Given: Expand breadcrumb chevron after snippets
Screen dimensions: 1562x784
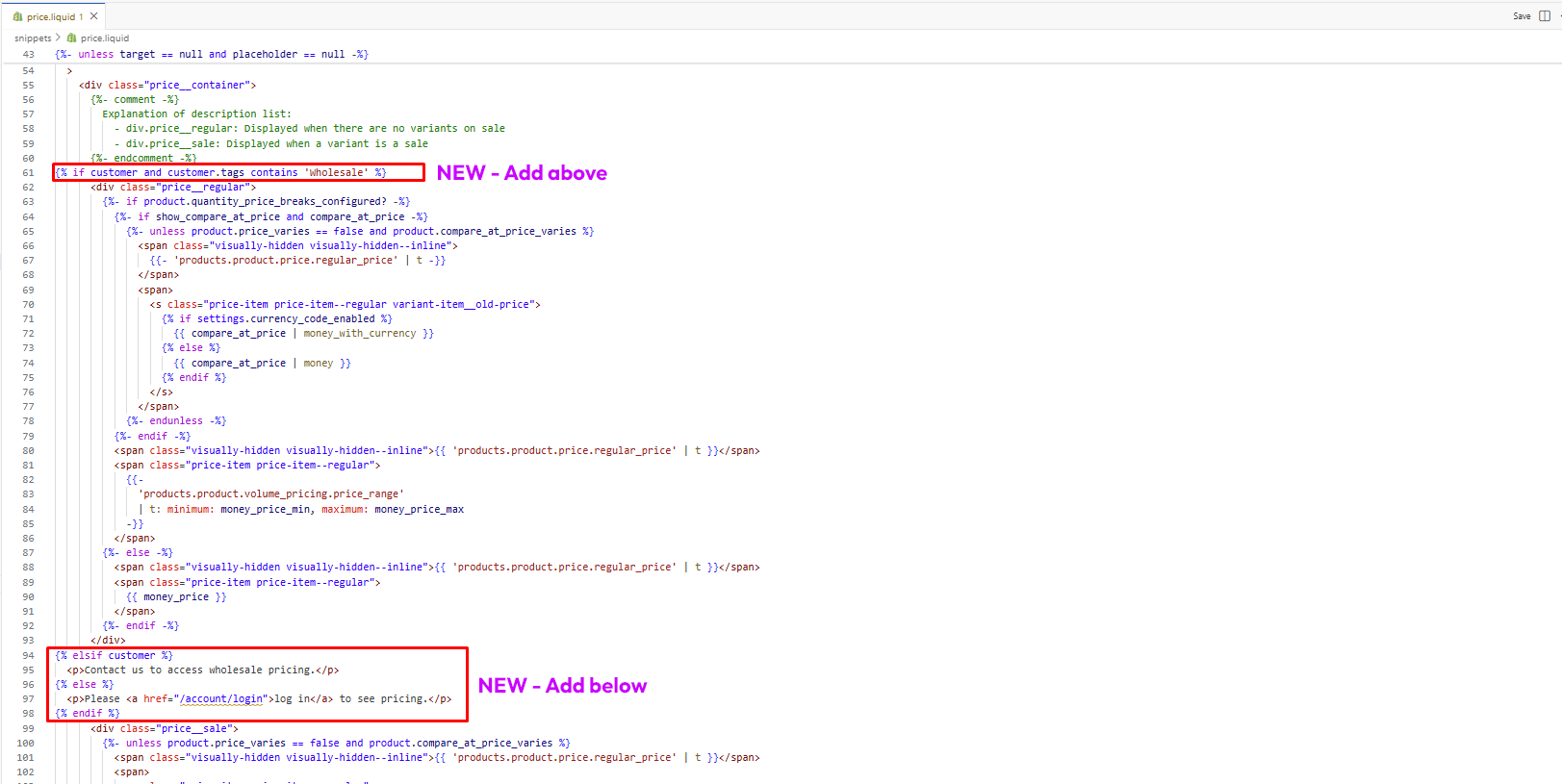Looking at the screenshot, I should point(58,38).
